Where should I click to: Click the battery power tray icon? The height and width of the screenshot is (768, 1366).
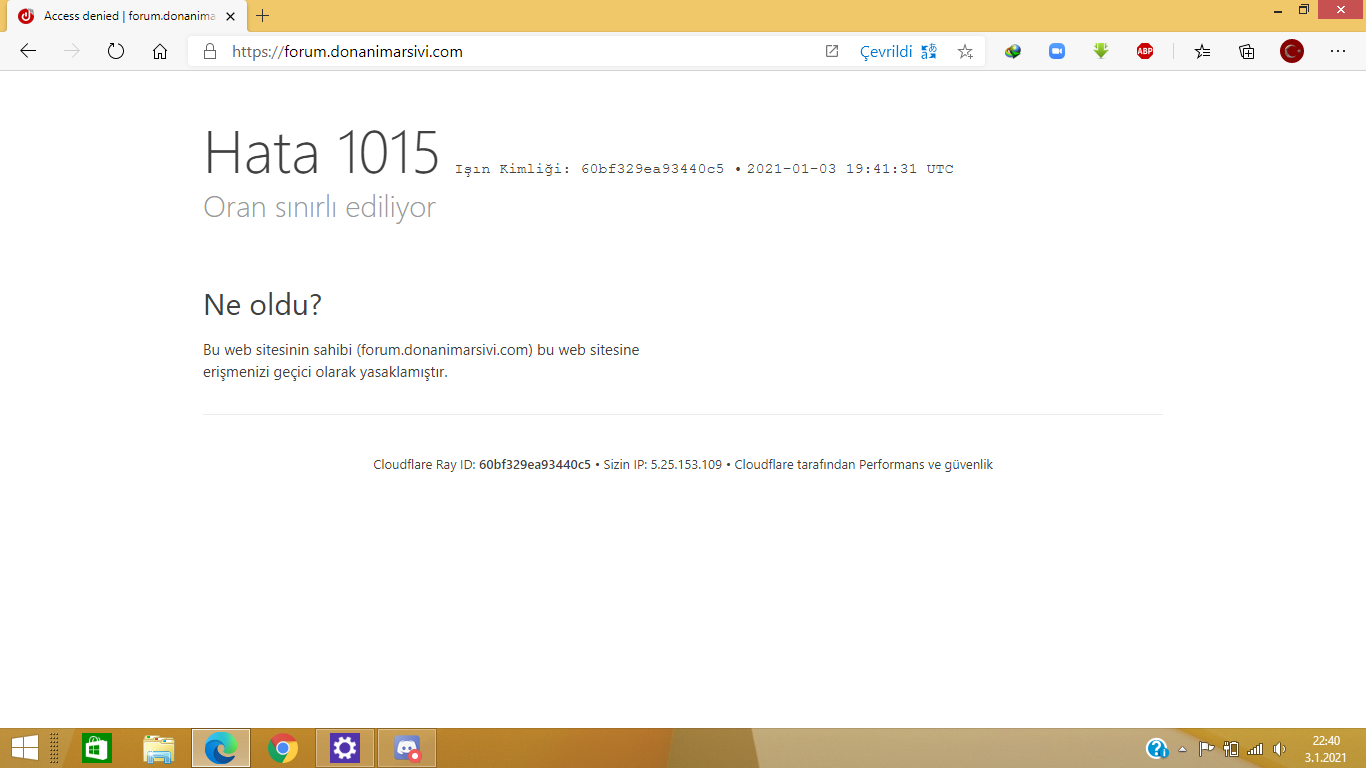(x=1231, y=749)
